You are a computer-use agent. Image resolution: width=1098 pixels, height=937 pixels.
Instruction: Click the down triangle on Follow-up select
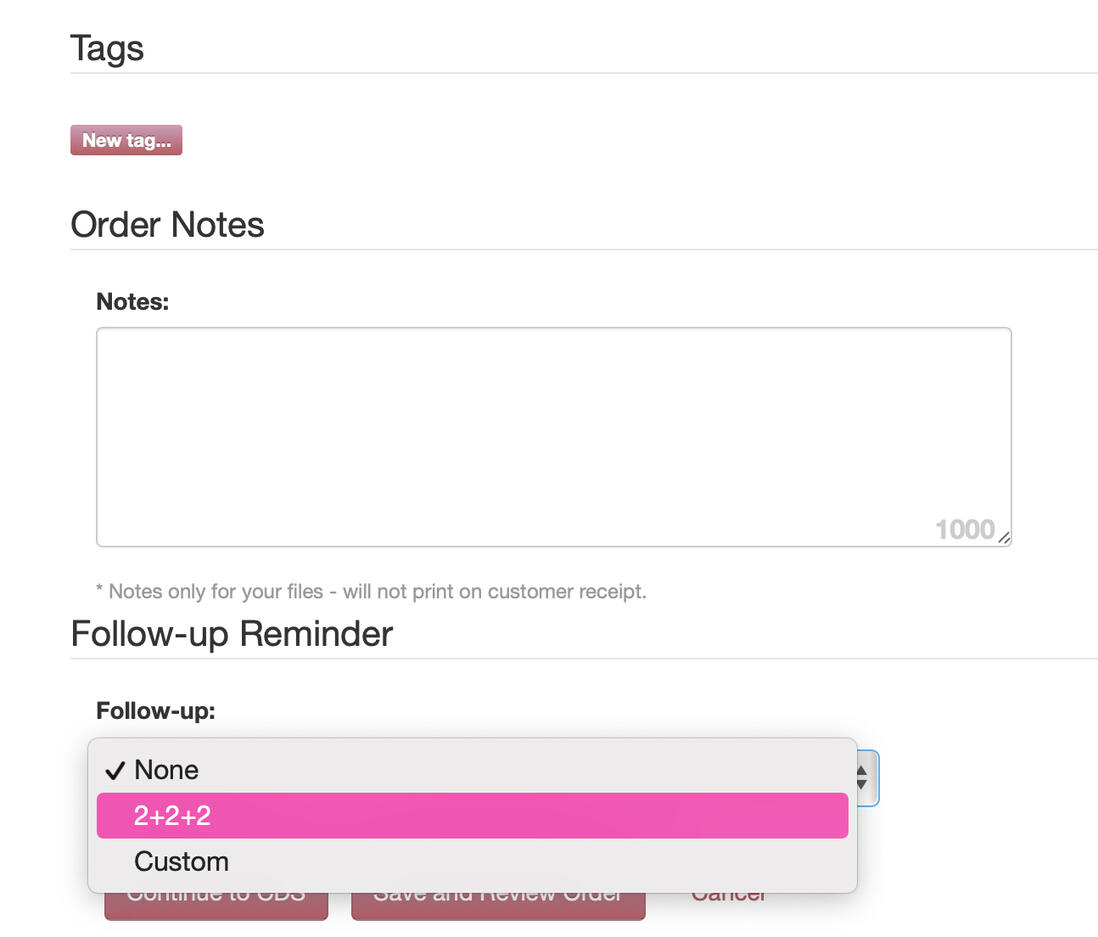[x=862, y=785]
